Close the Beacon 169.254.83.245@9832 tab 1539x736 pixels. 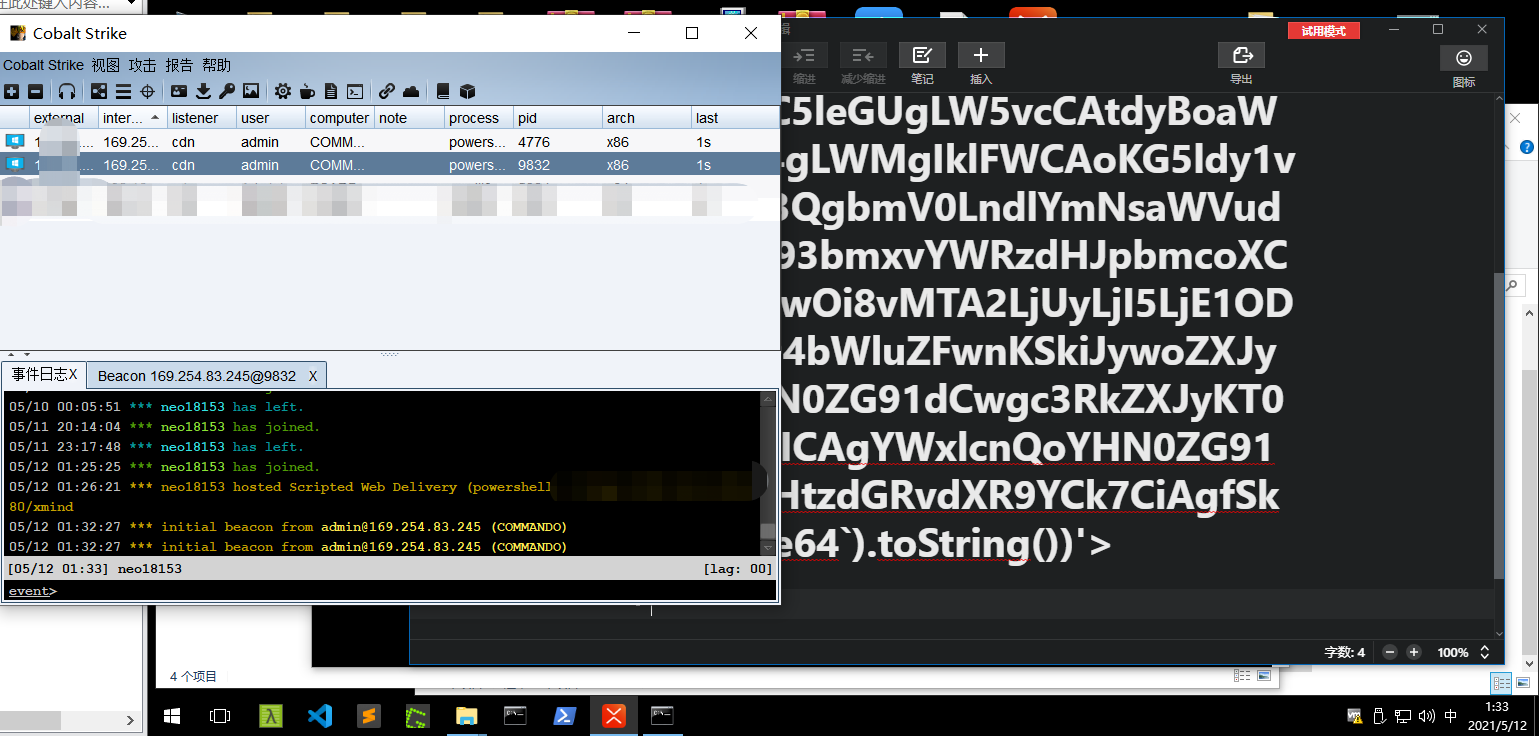(x=313, y=376)
